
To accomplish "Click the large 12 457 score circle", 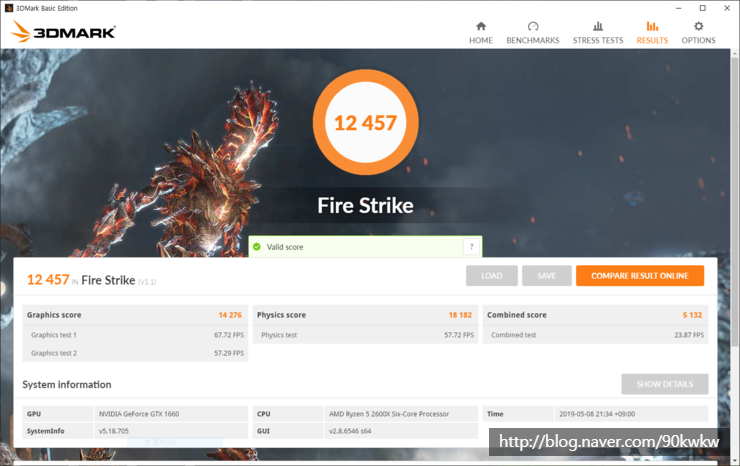I will click(365, 122).
